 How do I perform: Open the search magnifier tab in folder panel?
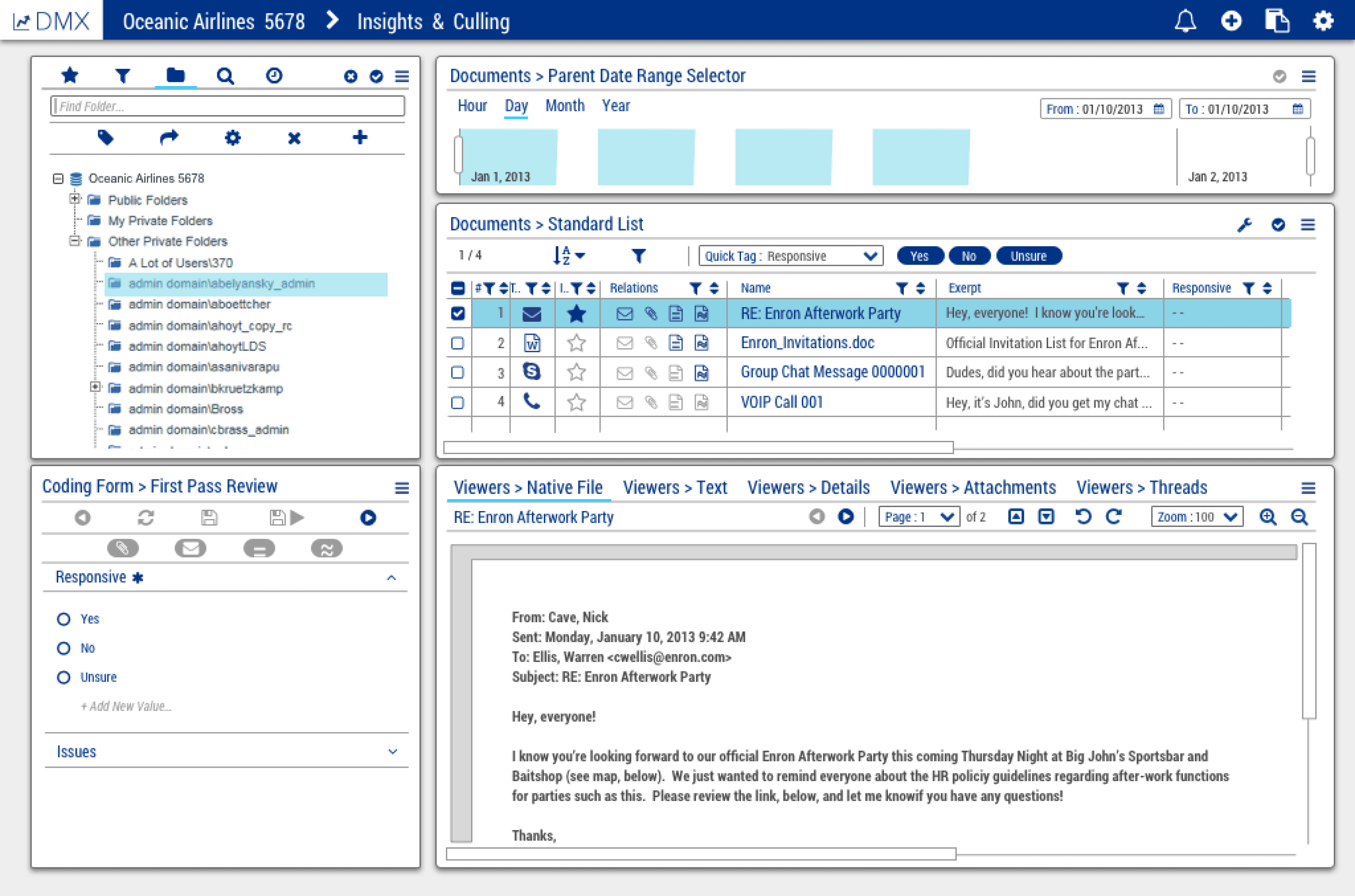pyautogui.click(x=225, y=76)
